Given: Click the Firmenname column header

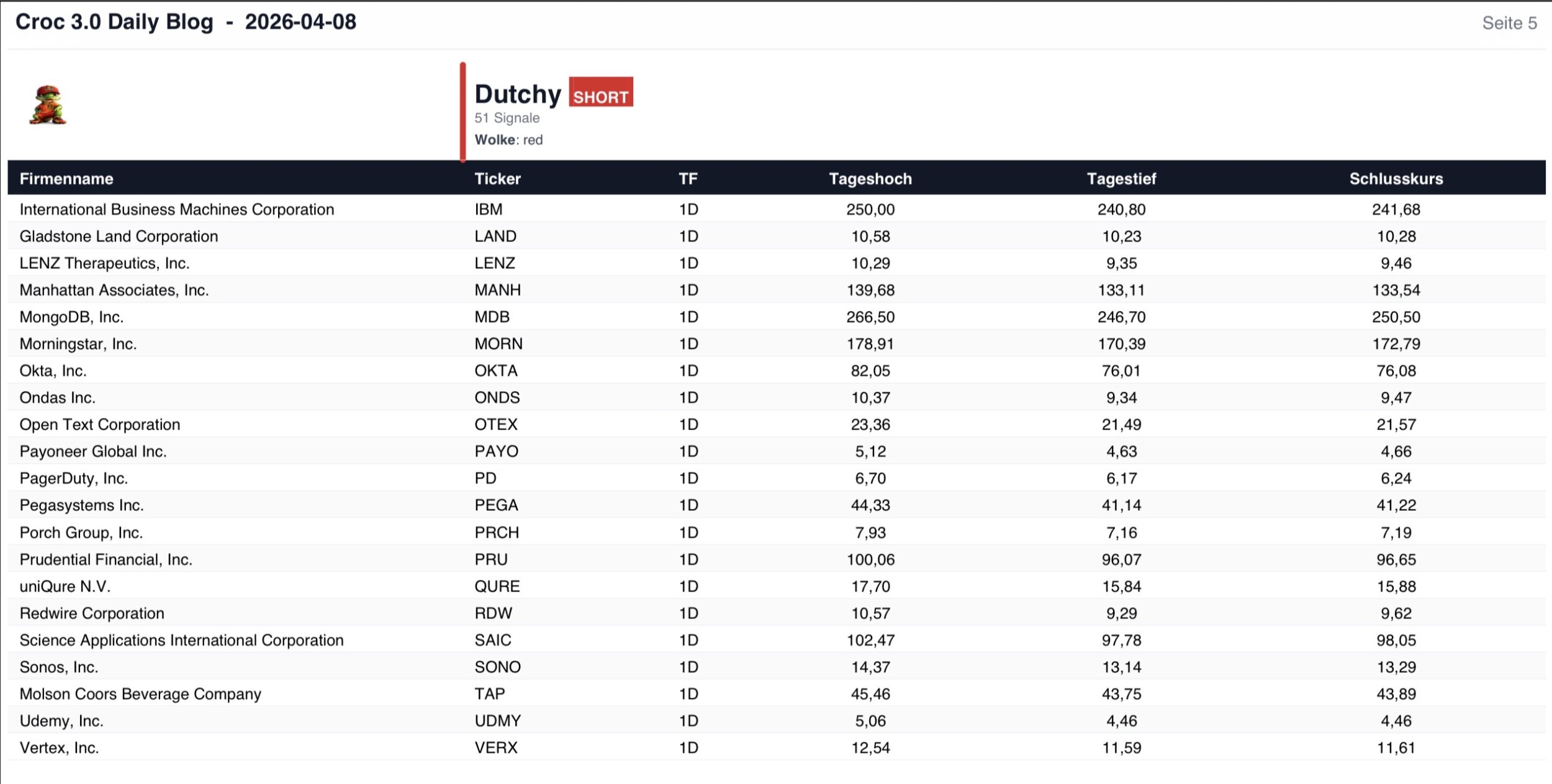Looking at the screenshot, I should tap(66, 179).
